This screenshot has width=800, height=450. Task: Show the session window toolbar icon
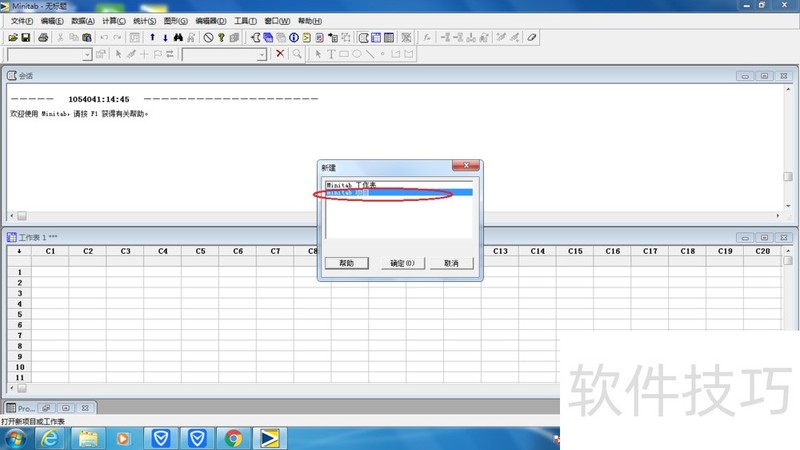[363, 38]
